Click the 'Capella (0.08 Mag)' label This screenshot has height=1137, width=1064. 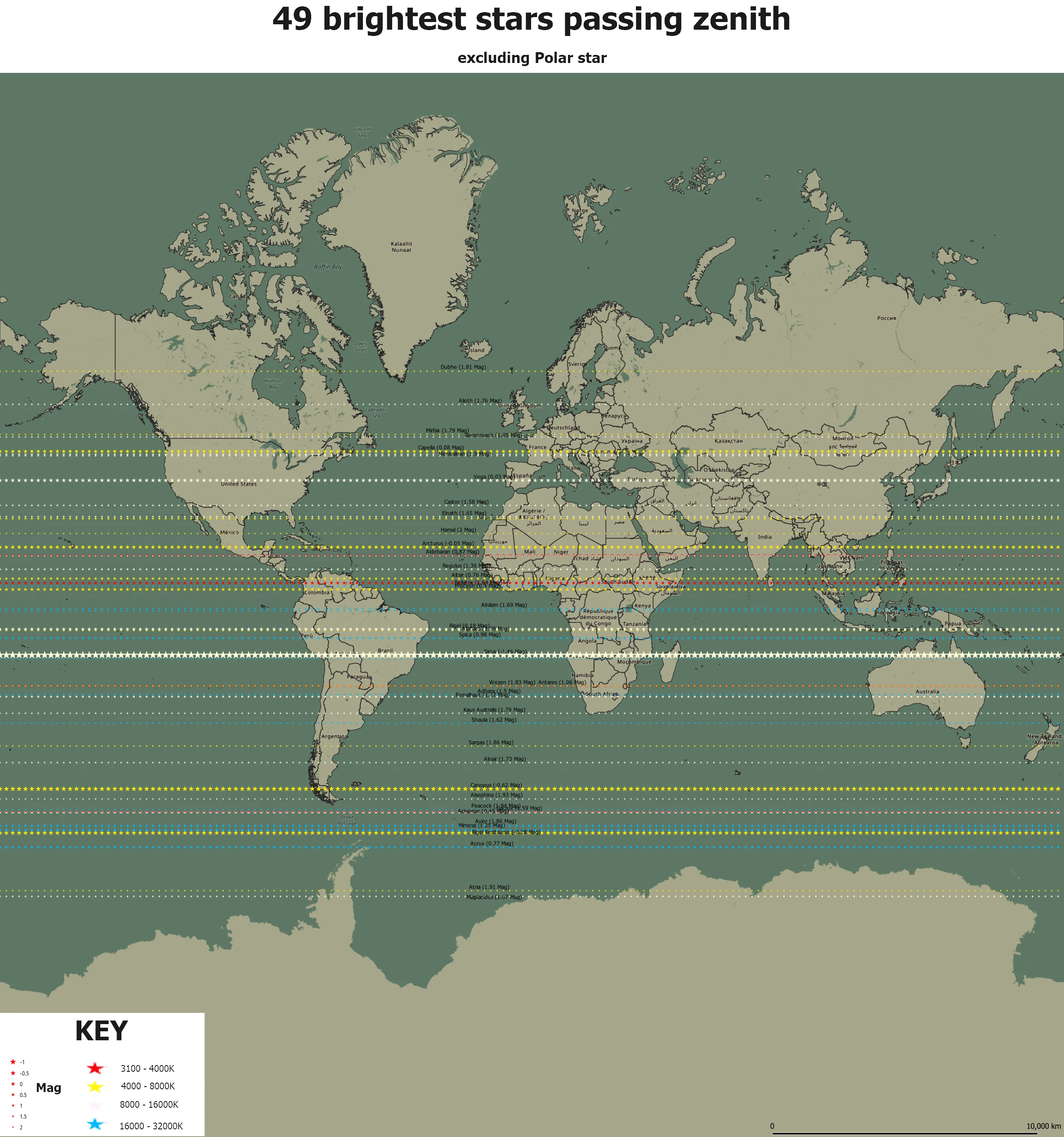click(x=441, y=448)
